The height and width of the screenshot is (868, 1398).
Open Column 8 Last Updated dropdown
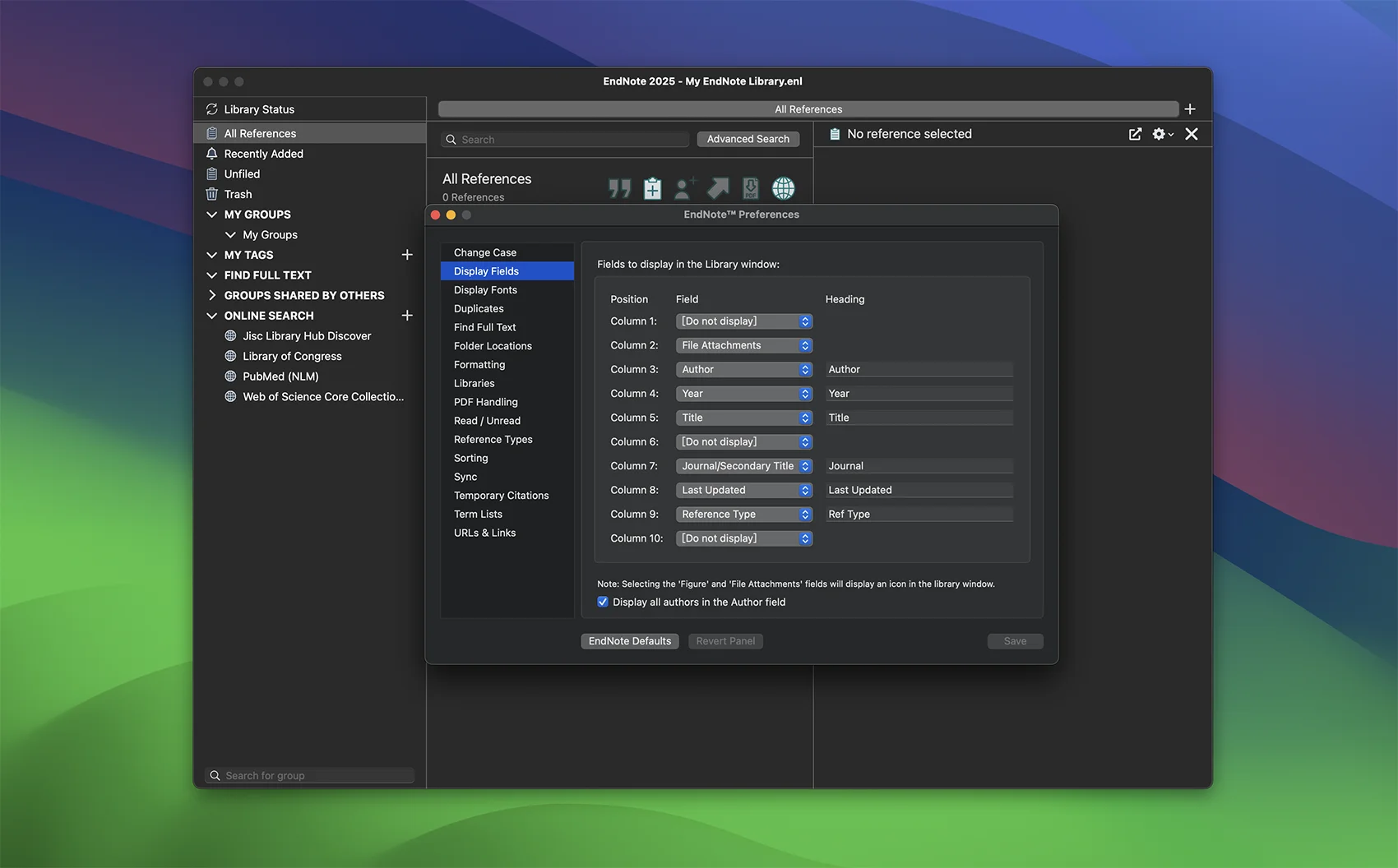click(x=744, y=490)
